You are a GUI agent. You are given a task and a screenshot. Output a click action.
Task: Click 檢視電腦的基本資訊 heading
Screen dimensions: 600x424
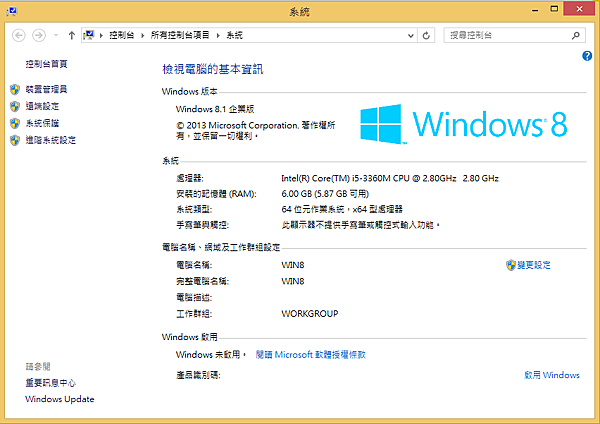(x=212, y=69)
